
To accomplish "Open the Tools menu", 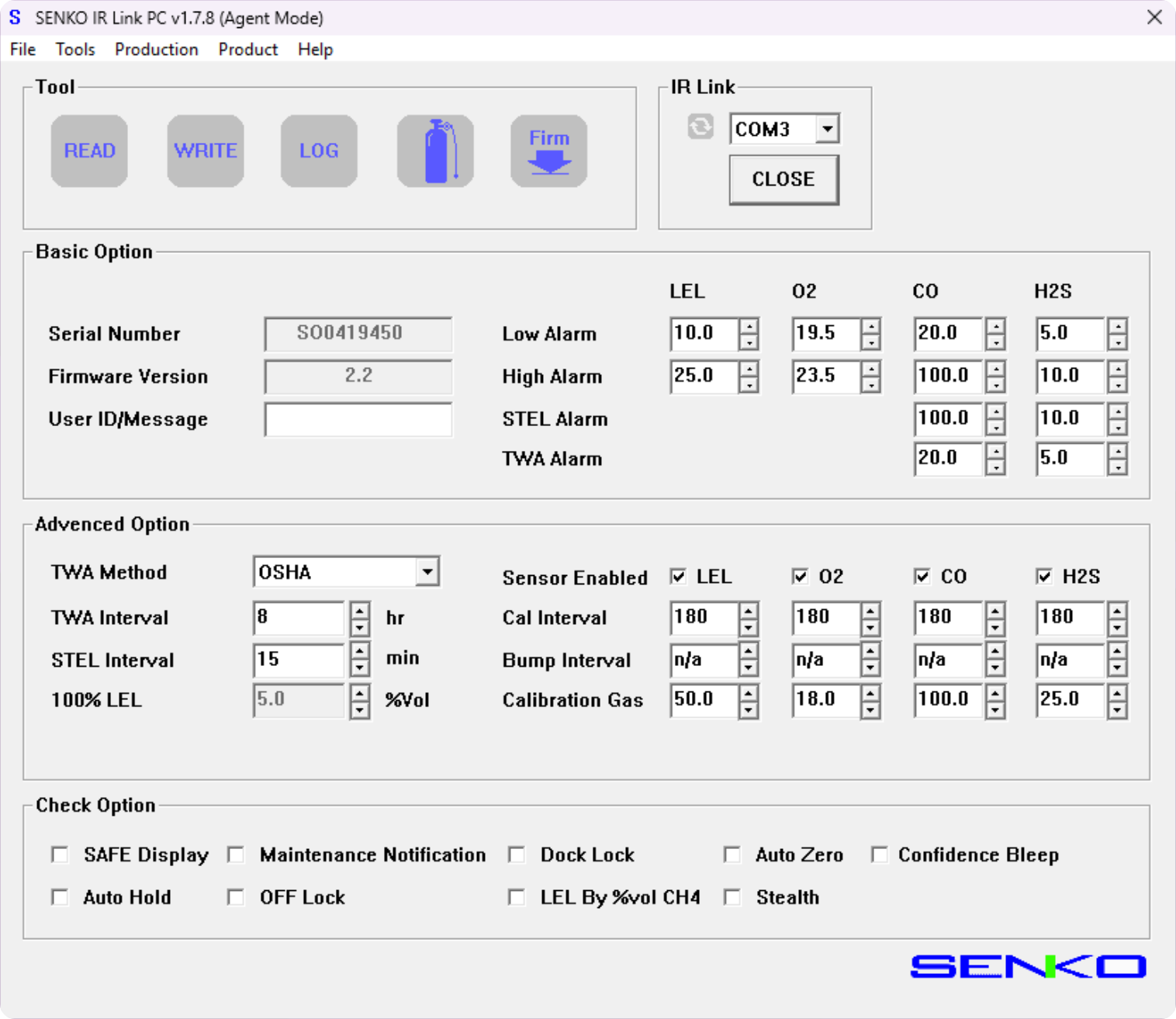I will tap(75, 50).
